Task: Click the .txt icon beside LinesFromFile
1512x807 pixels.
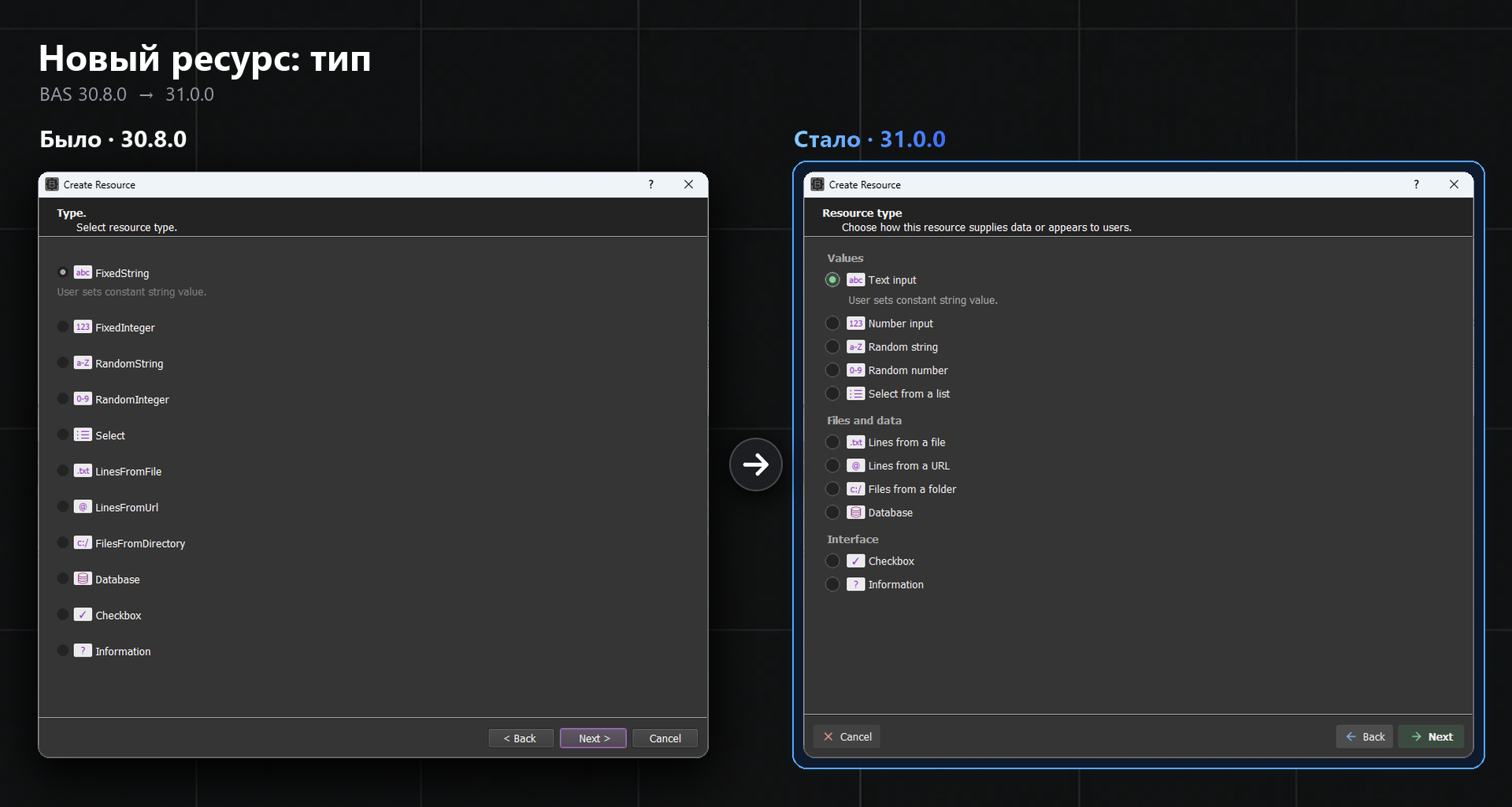Action: (83, 471)
